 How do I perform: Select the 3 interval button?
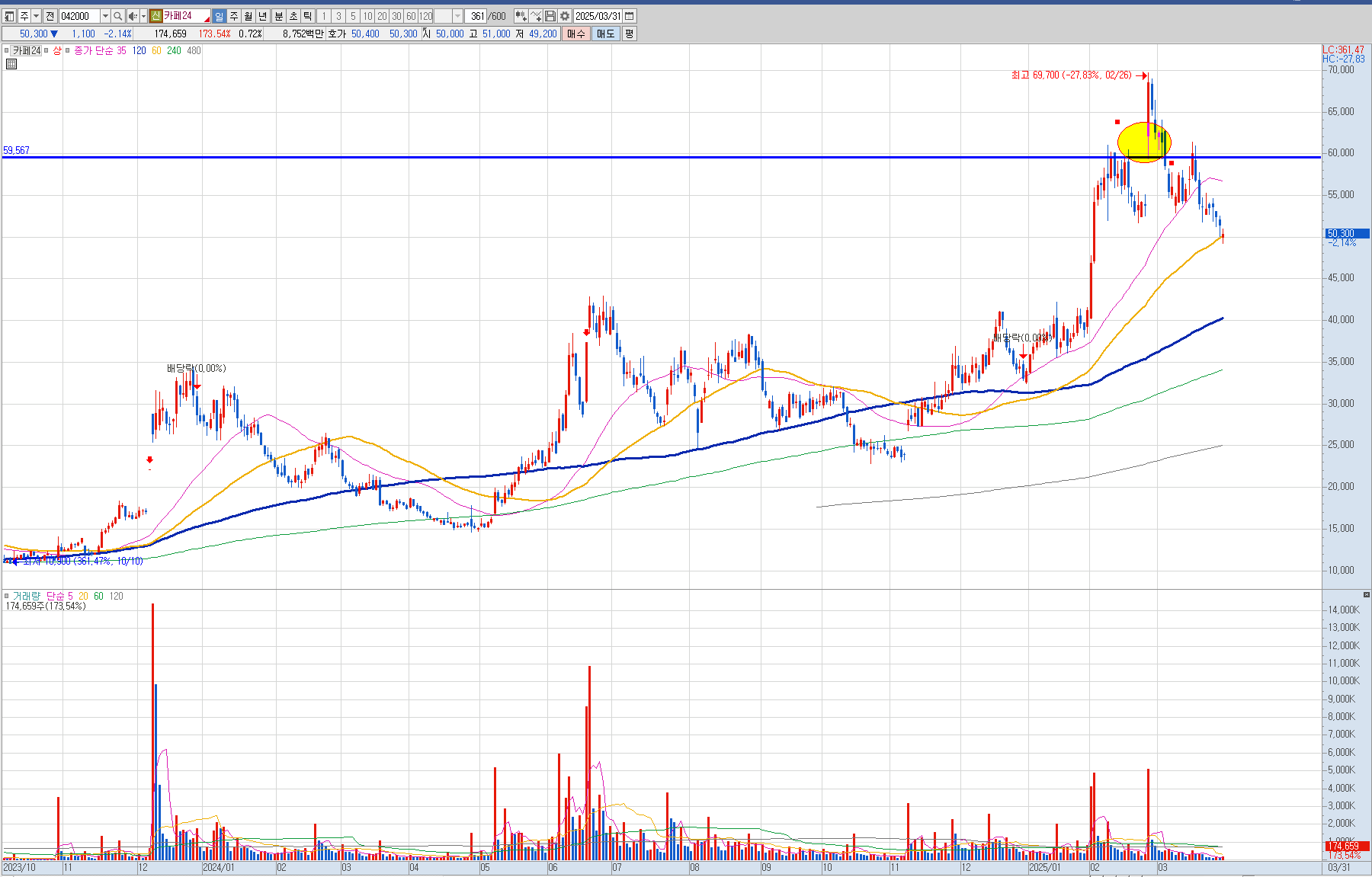338,16
